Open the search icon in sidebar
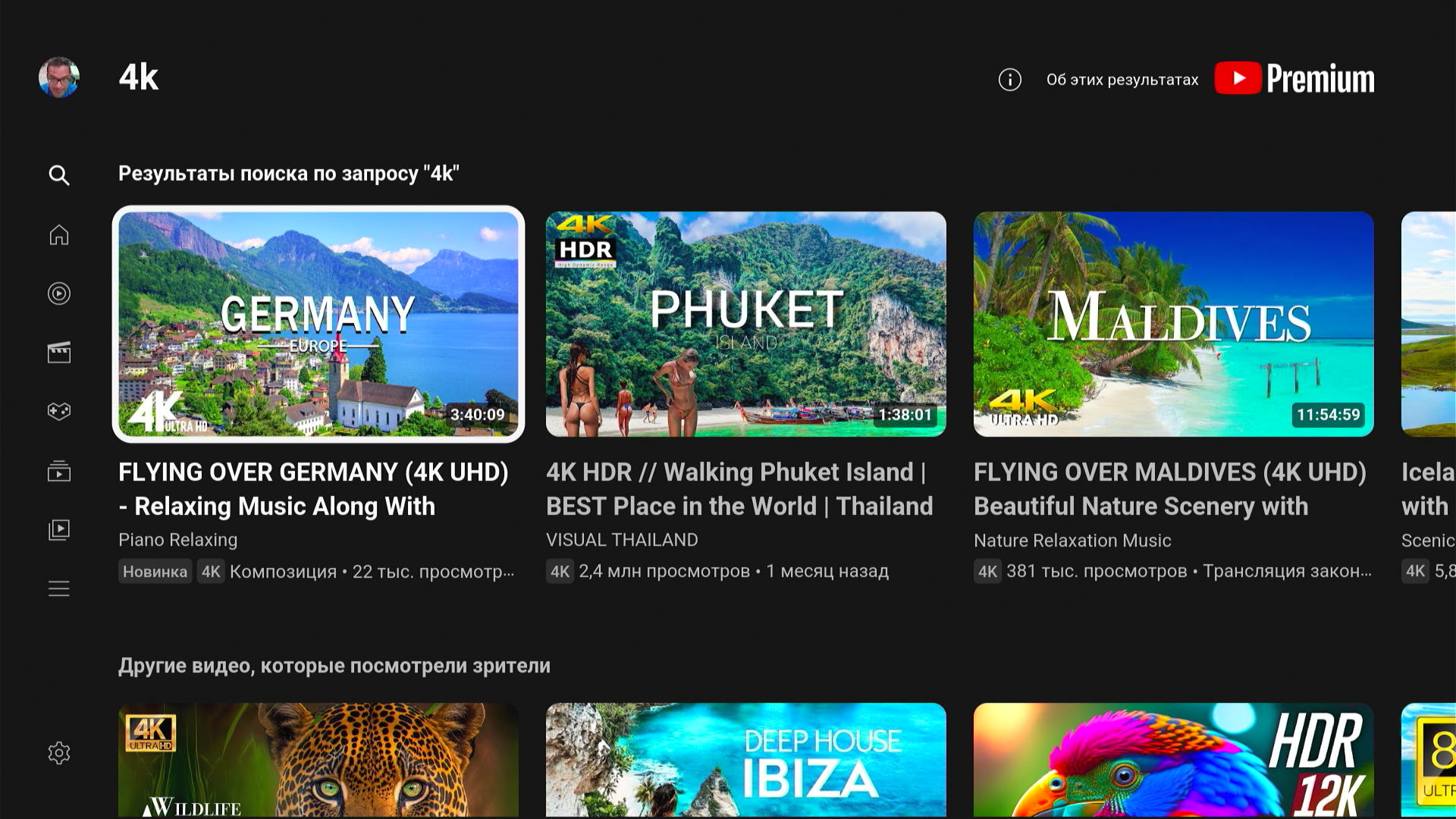The height and width of the screenshot is (819, 1456). (x=59, y=175)
